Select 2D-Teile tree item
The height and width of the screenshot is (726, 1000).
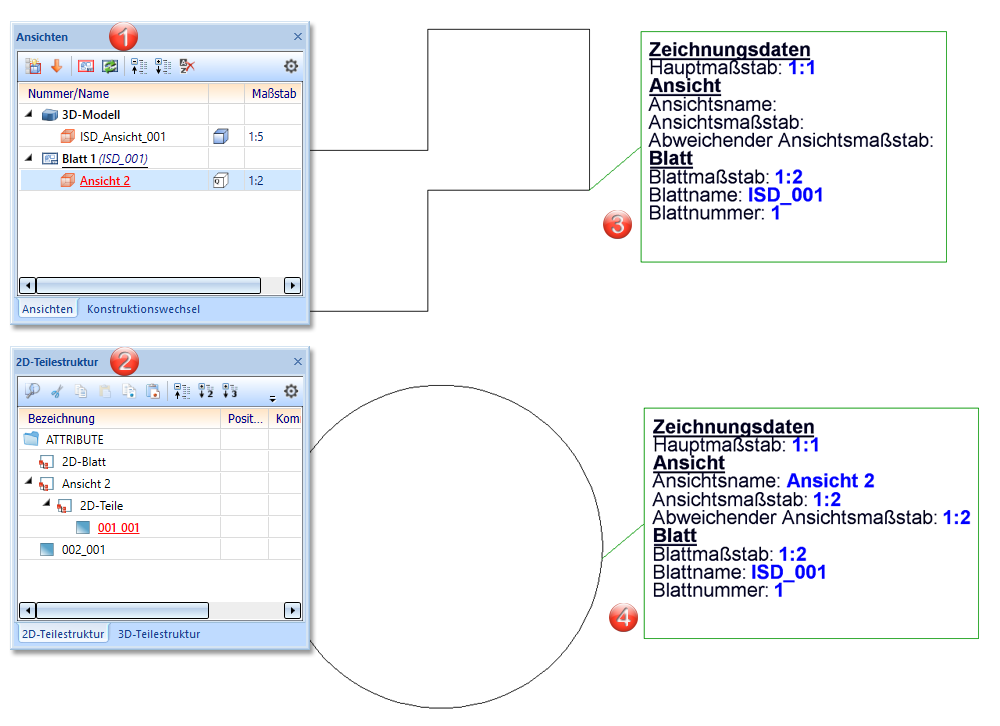click(101, 506)
